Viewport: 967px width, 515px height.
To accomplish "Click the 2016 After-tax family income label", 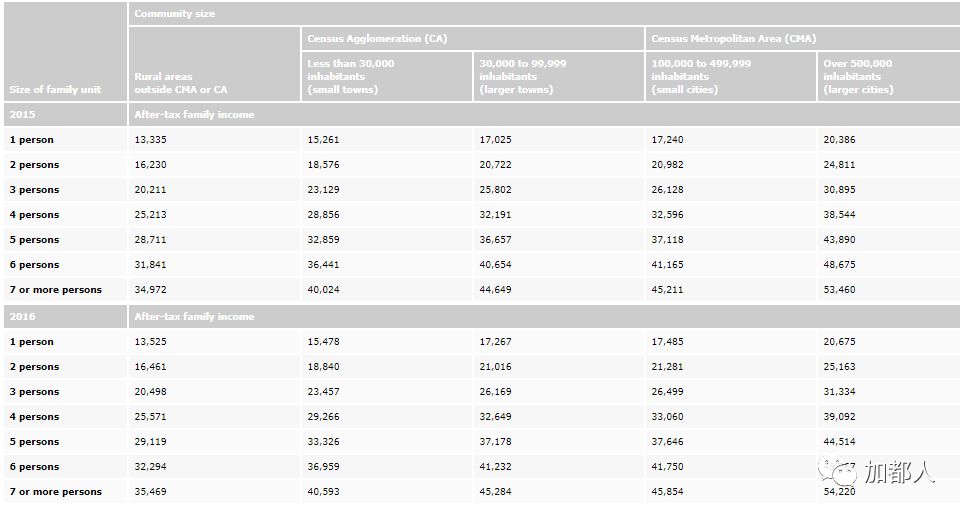I will (x=194, y=317).
